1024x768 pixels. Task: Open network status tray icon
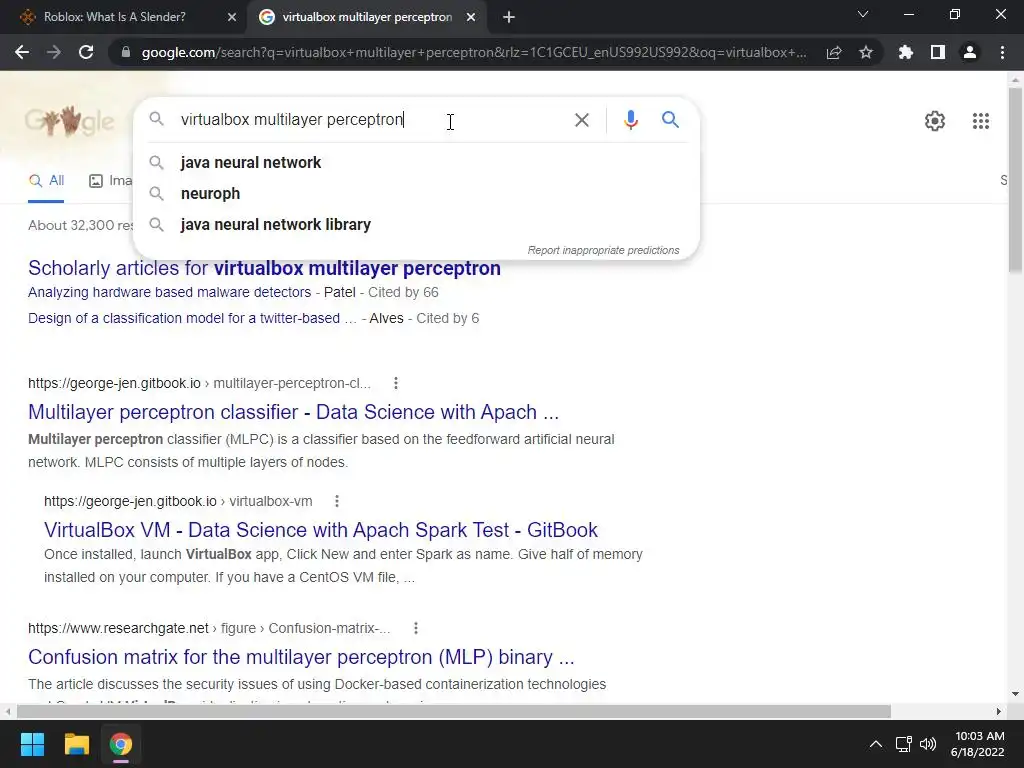click(903, 744)
